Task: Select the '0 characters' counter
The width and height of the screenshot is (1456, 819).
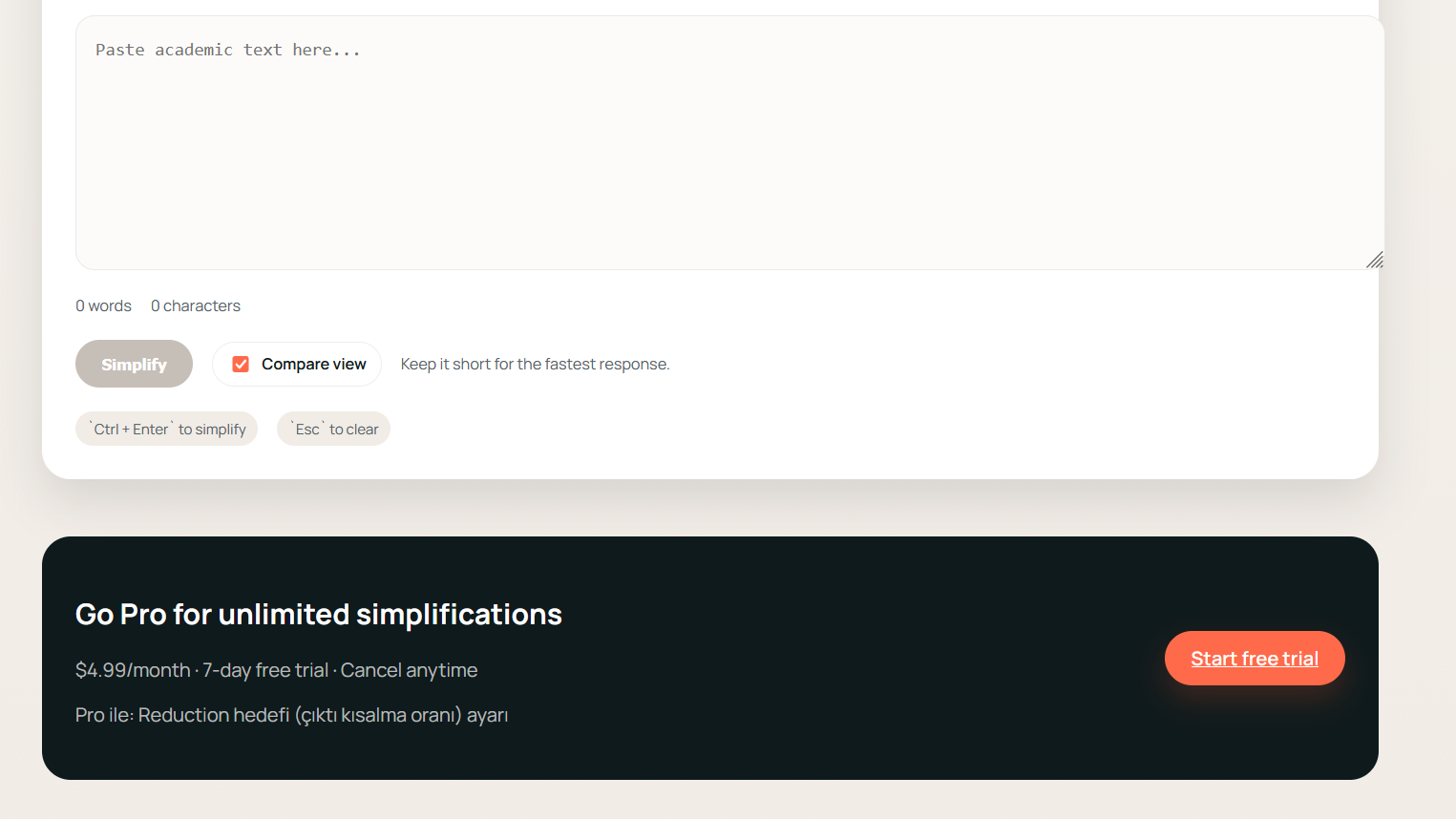Action: [196, 305]
